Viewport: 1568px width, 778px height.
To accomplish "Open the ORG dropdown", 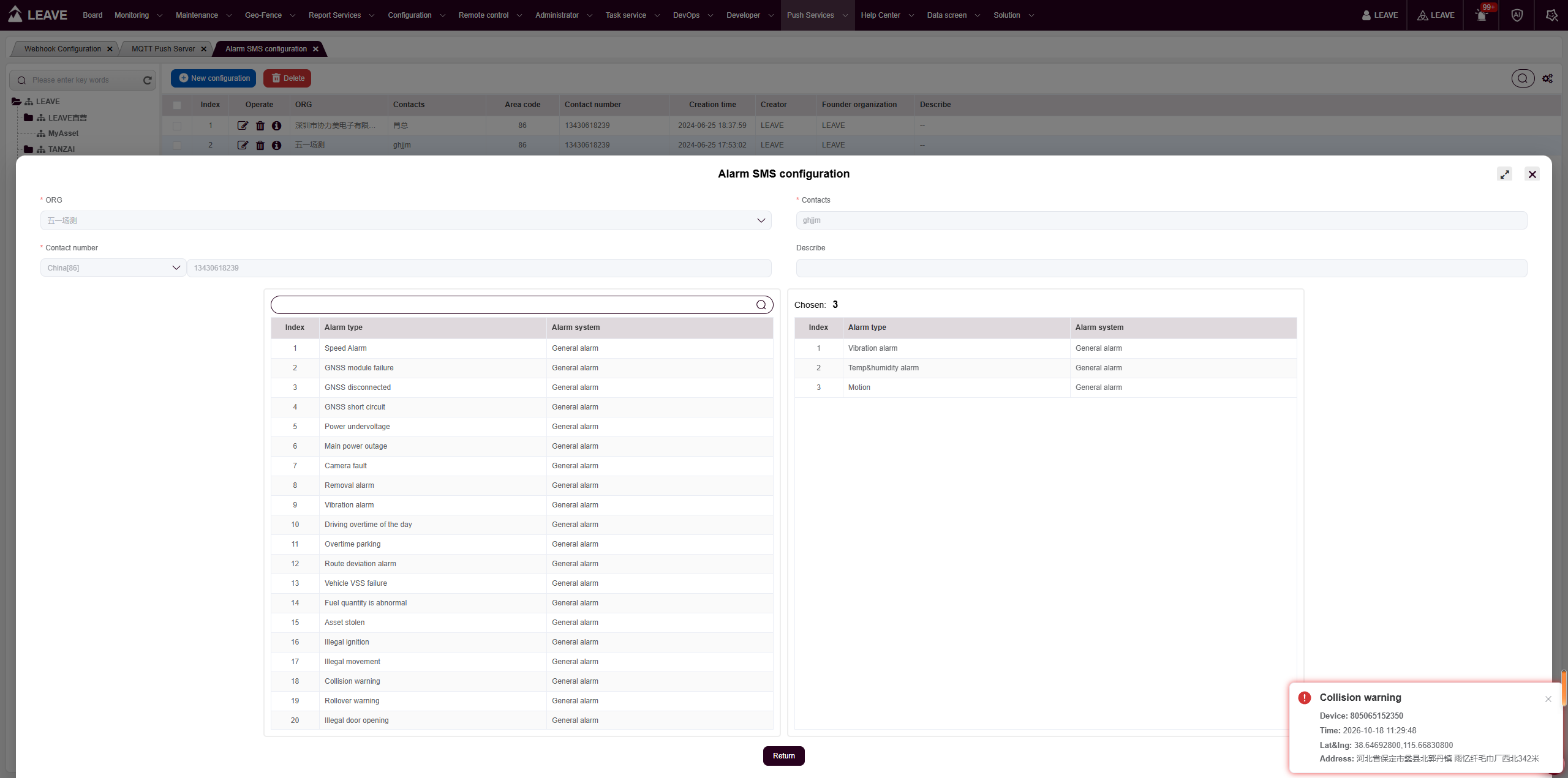I will coord(405,220).
